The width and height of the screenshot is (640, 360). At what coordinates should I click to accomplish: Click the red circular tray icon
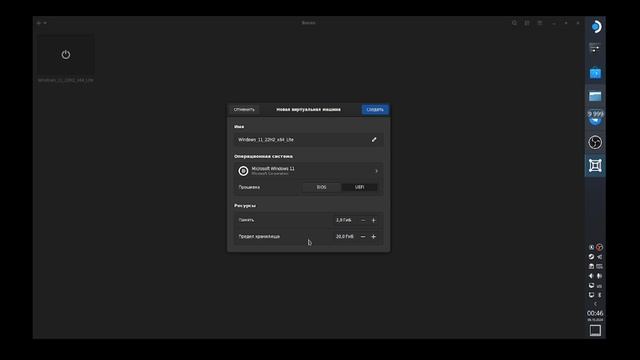pos(599,247)
